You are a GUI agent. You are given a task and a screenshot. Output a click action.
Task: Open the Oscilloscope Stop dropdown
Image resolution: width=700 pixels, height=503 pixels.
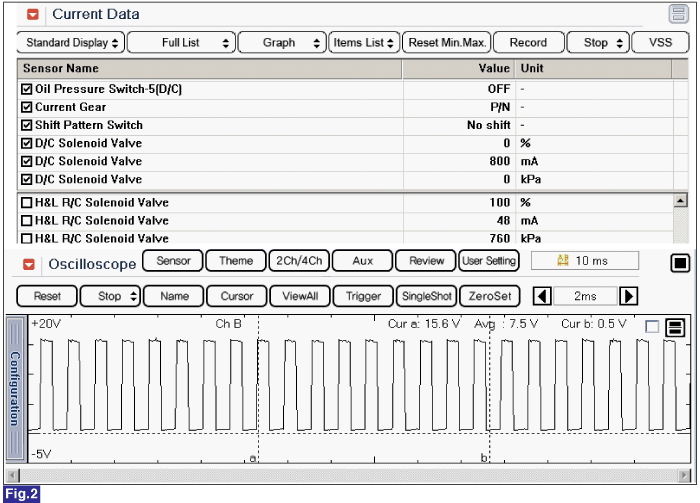110,296
